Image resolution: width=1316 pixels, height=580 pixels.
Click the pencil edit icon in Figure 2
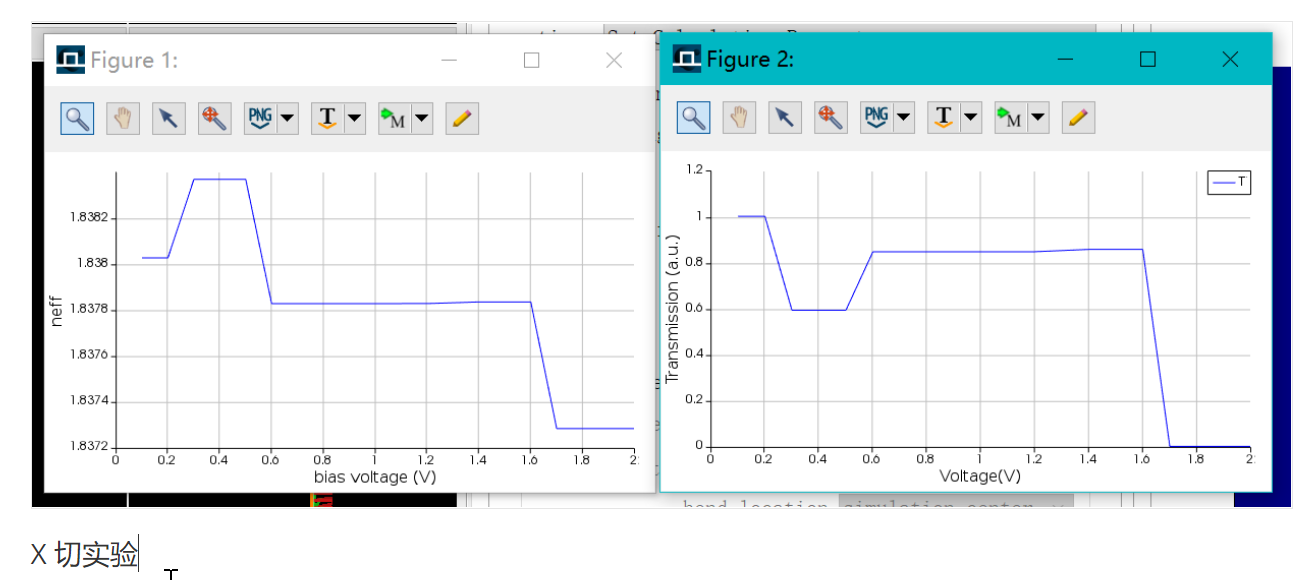pos(1077,118)
